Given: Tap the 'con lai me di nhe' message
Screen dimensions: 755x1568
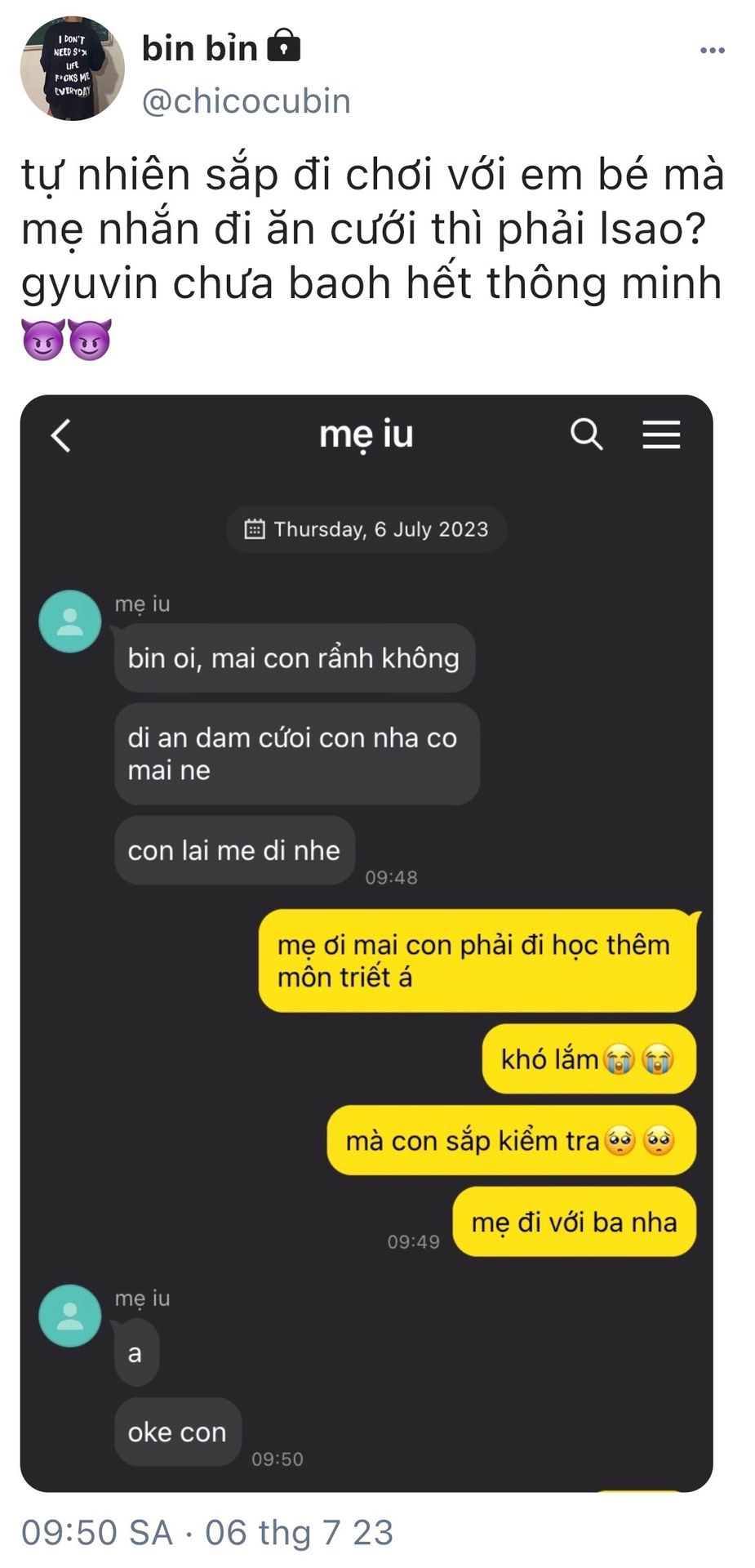Looking at the screenshot, I should pos(235,850).
